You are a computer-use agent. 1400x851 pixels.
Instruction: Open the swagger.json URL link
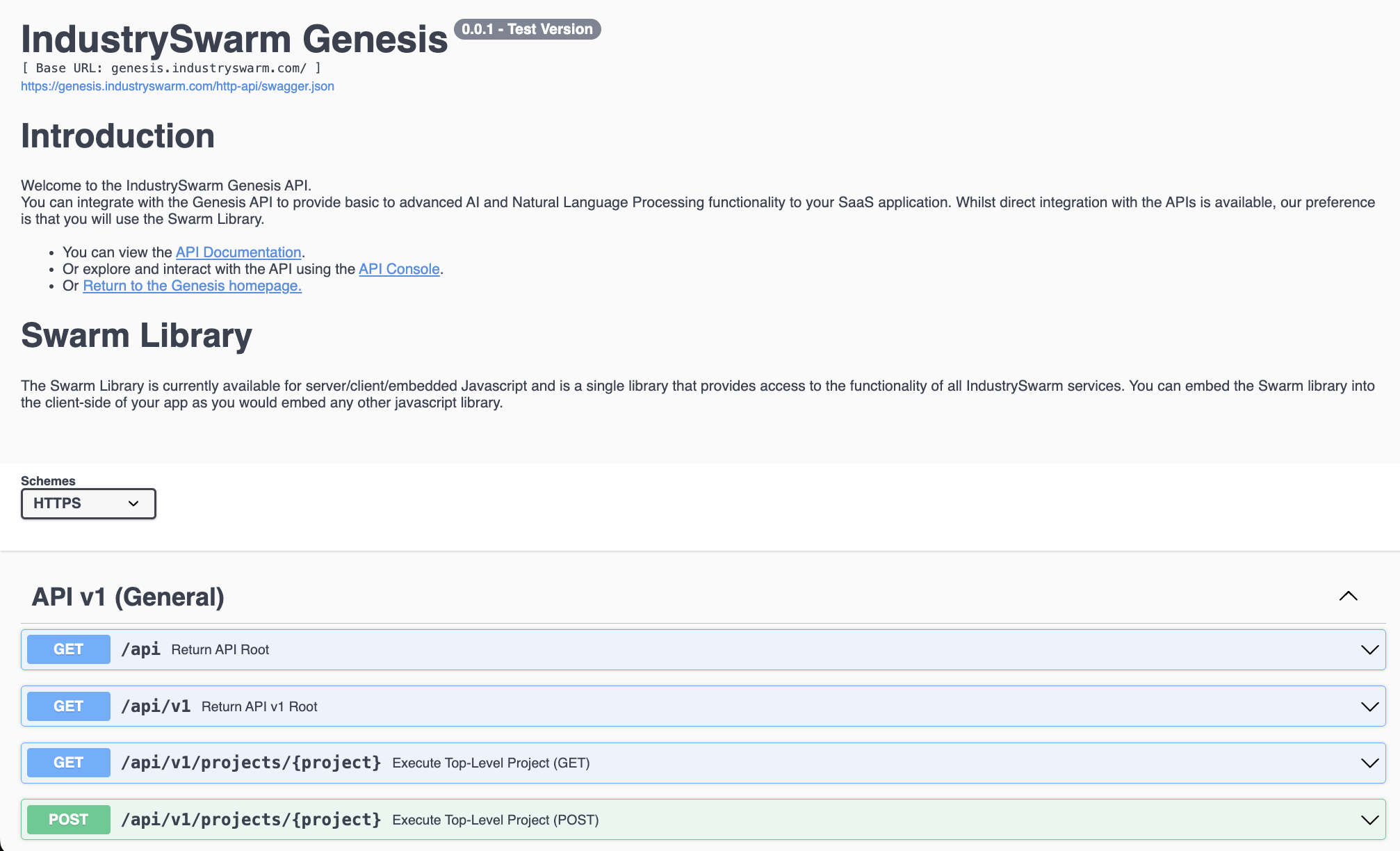point(177,86)
